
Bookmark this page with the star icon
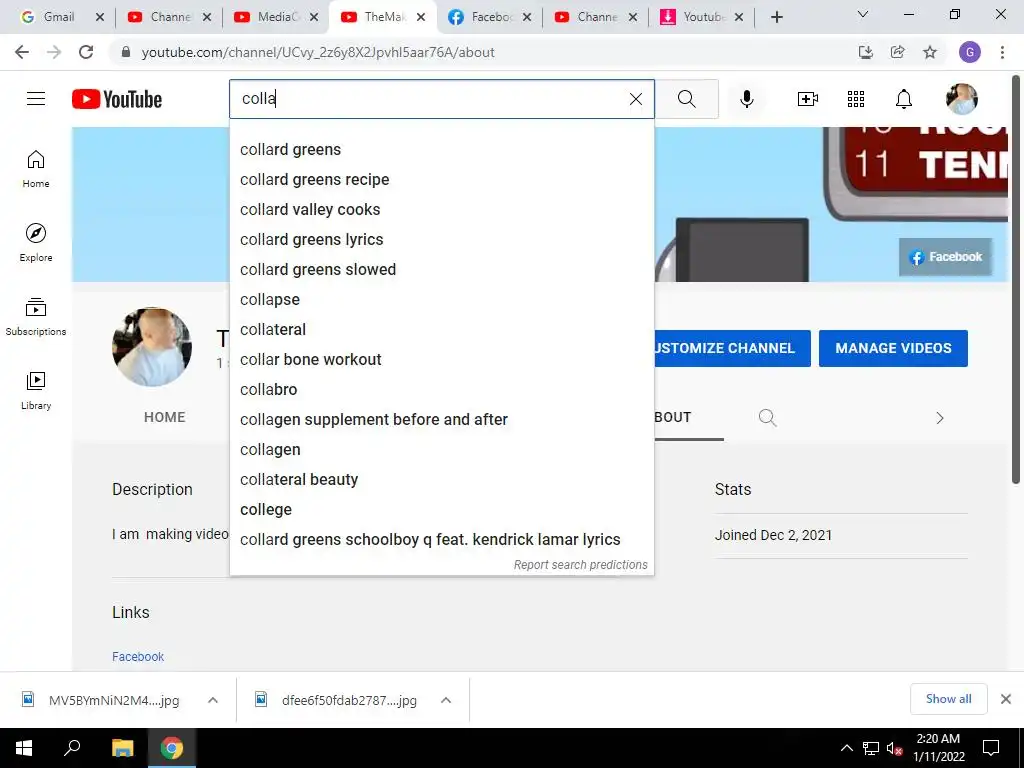930,52
